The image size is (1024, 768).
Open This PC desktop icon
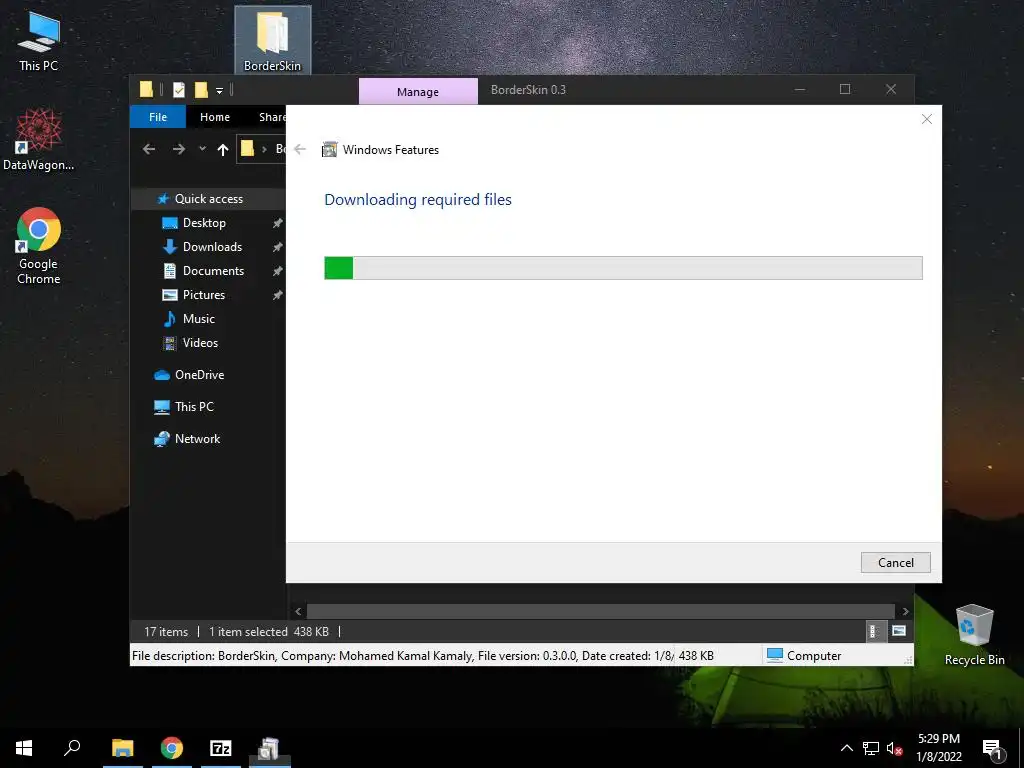tap(39, 41)
